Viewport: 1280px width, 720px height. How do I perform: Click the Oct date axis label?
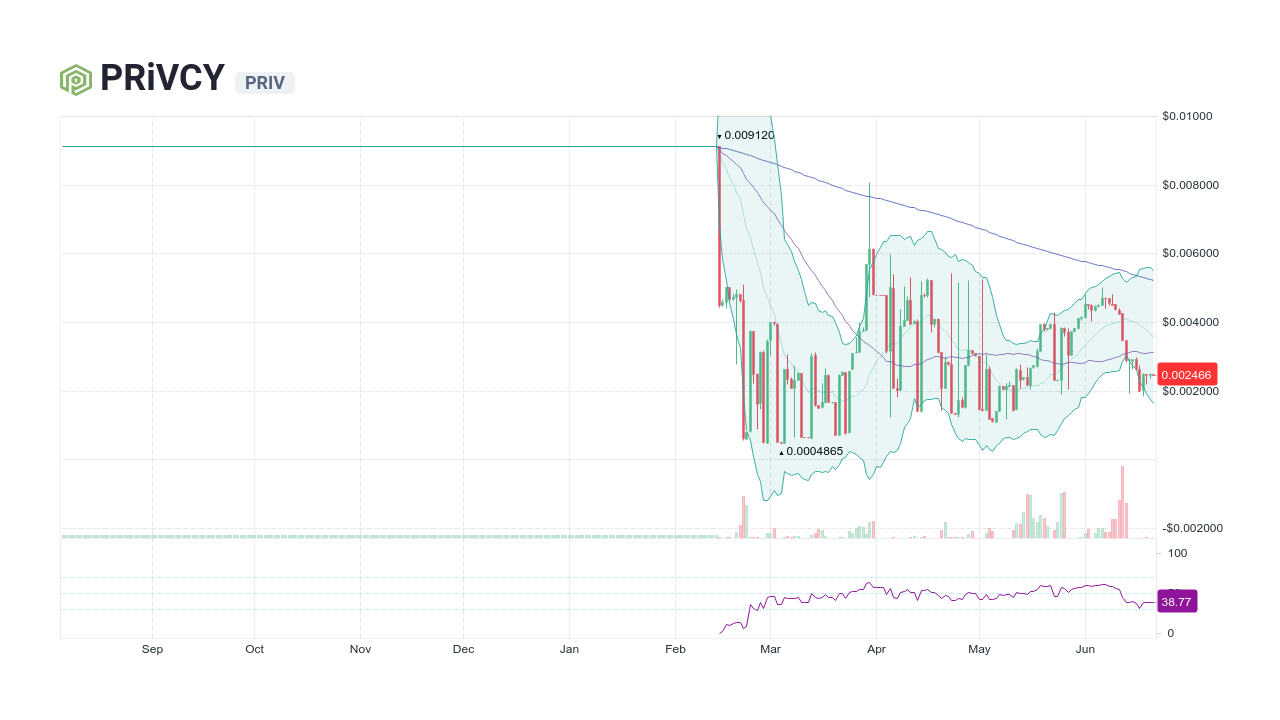tap(255, 649)
